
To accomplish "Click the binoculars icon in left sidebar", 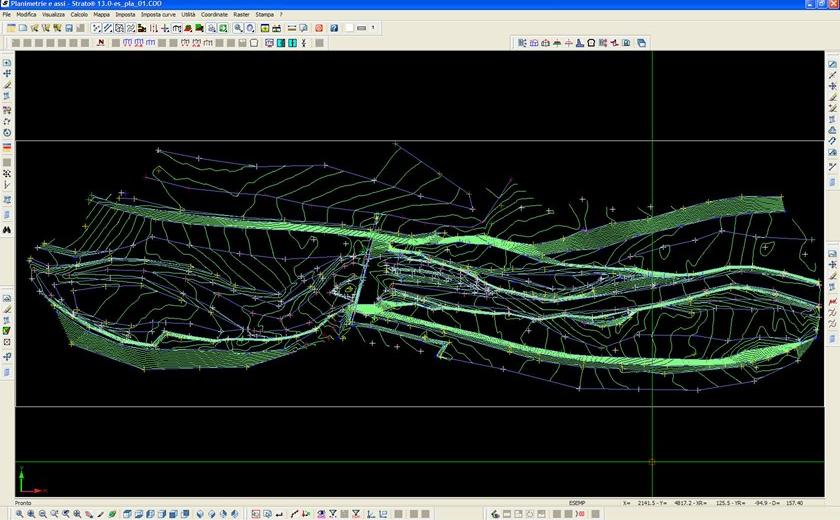I will [7, 229].
